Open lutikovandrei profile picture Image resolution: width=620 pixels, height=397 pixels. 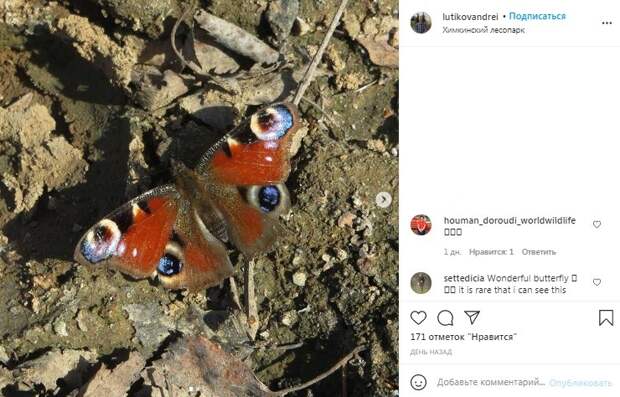pyautogui.click(x=421, y=23)
